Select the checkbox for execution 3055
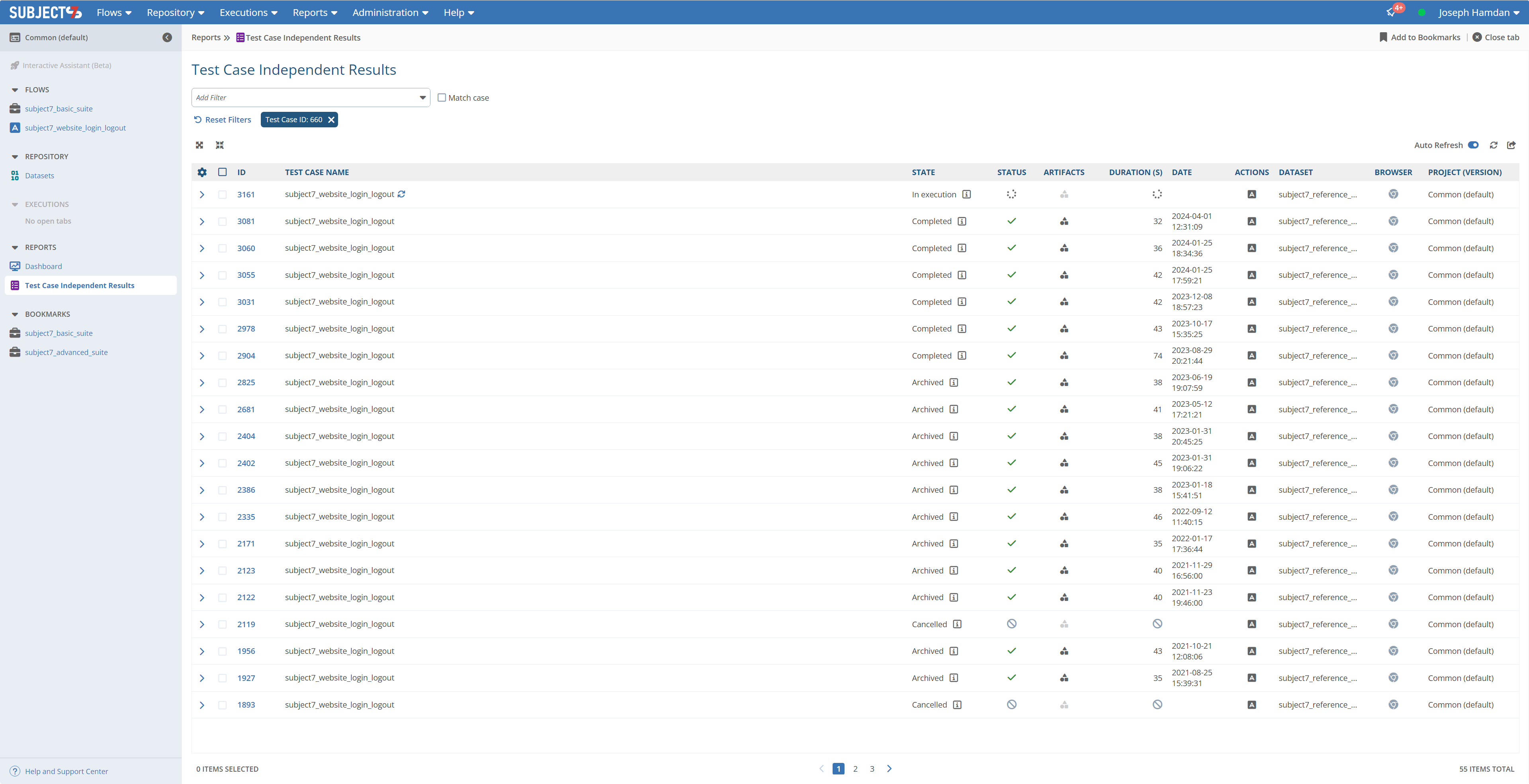This screenshot has width=1529, height=784. click(222, 275)
